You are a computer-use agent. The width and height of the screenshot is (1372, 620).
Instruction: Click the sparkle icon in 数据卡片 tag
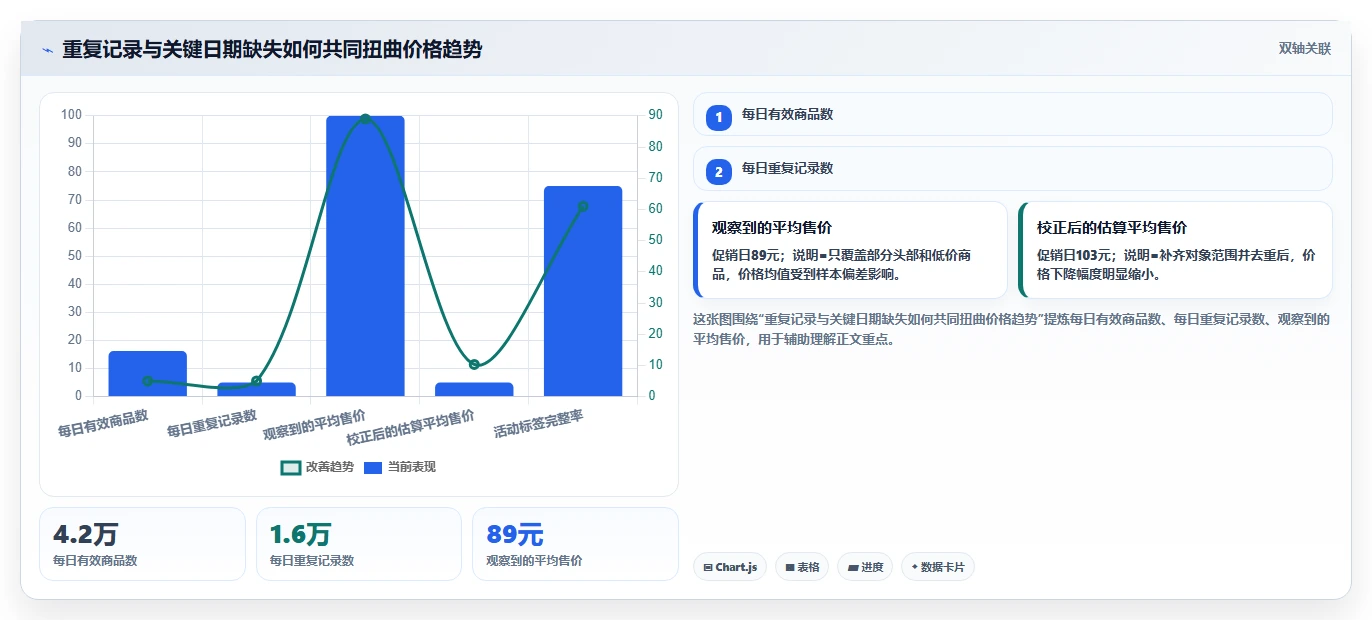pos(915,568)
